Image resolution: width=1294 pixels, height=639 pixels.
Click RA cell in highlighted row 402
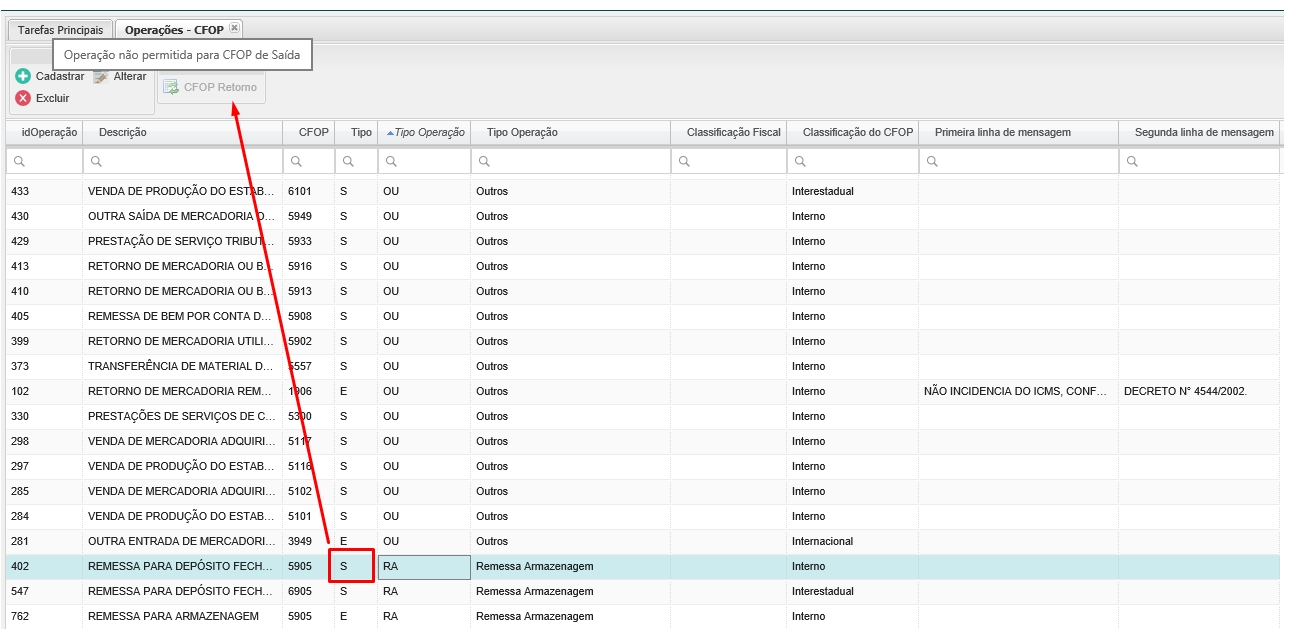click(x=424, y=566)
